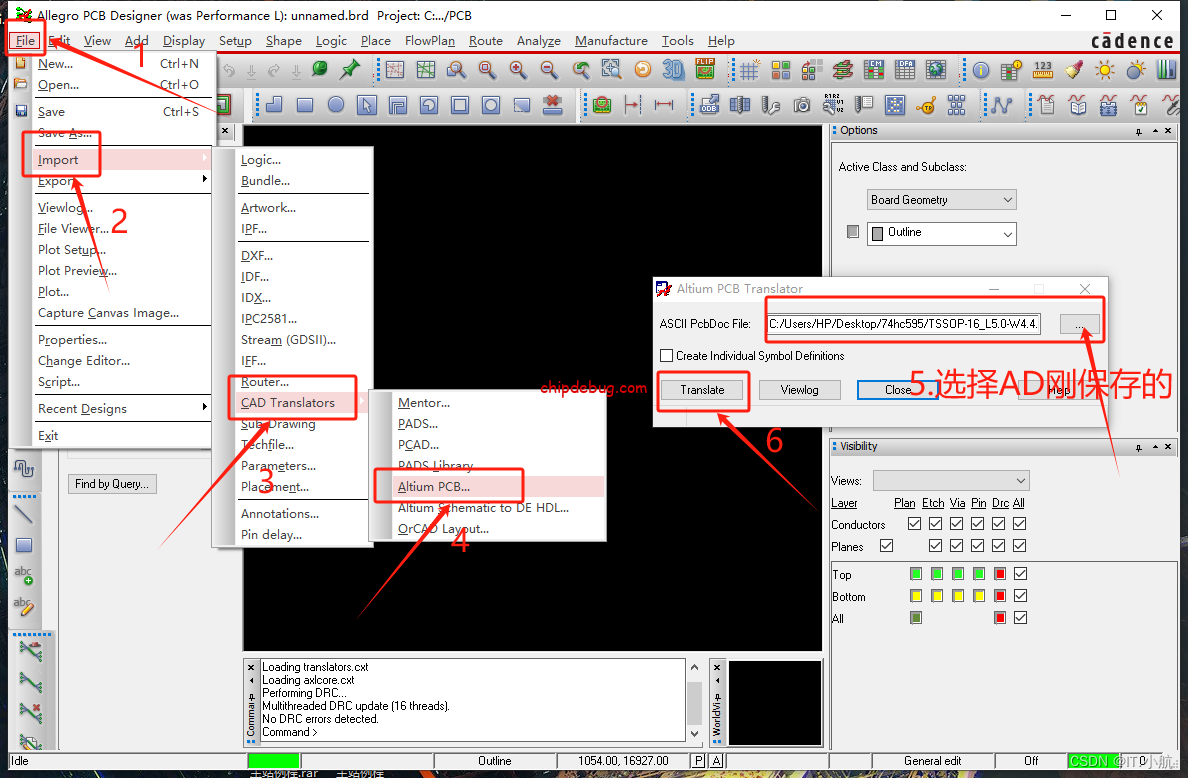Open the Manufacture menu

point(611,41)
